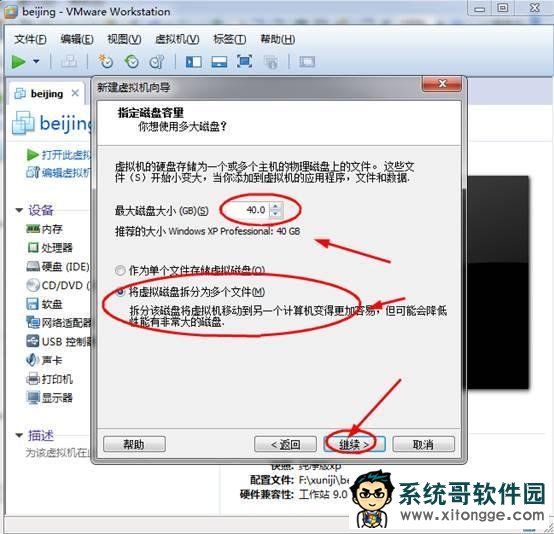Click the revert to snapshot icon
Viewport: 554px width, 534px height.
coord(131,61)
